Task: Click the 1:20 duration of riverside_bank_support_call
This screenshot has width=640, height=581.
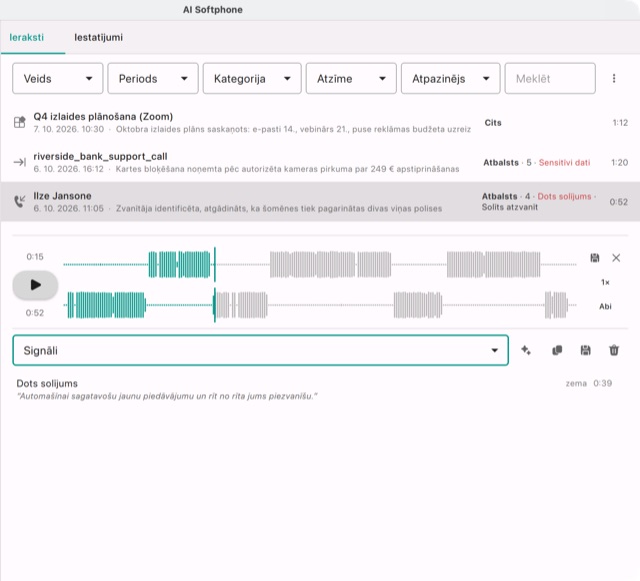Action: click(619, 163)
